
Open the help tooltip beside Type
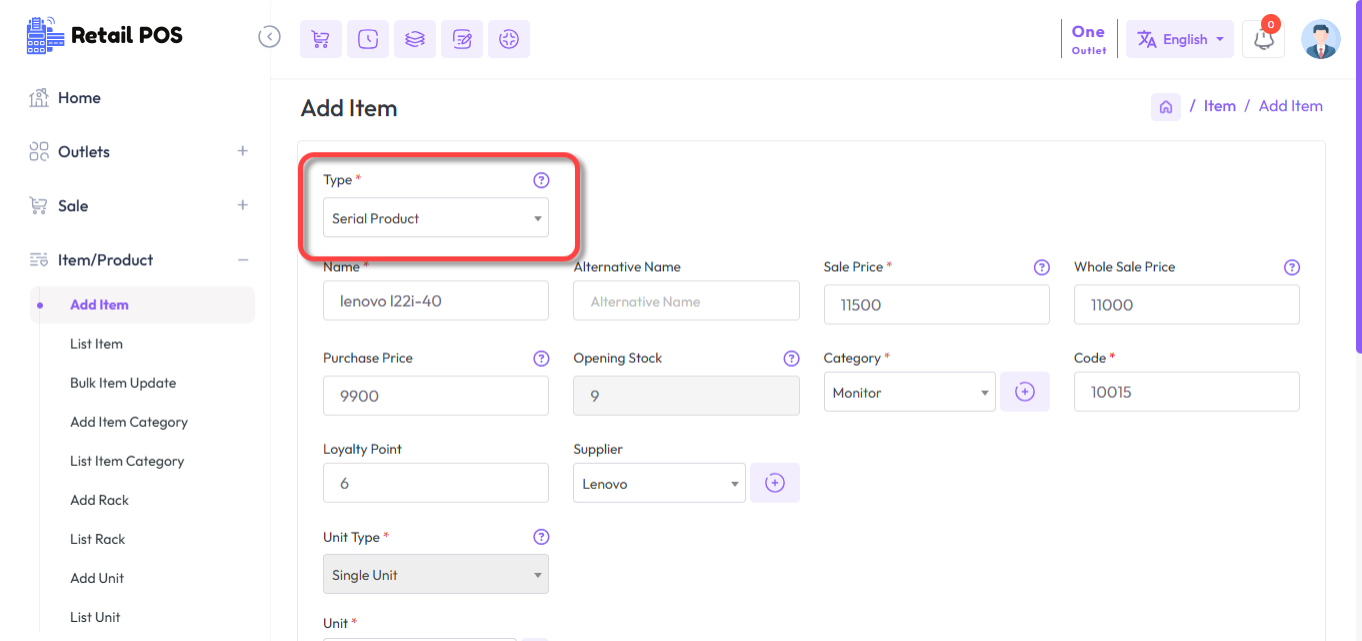[541, 180]
